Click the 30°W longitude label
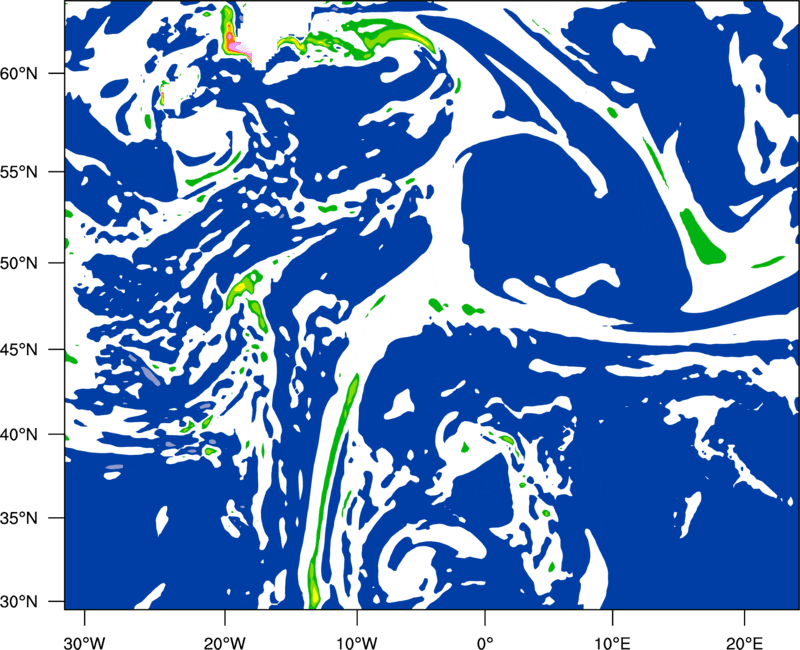The width and height of the screenshot is (800, 650). [85, 643]
